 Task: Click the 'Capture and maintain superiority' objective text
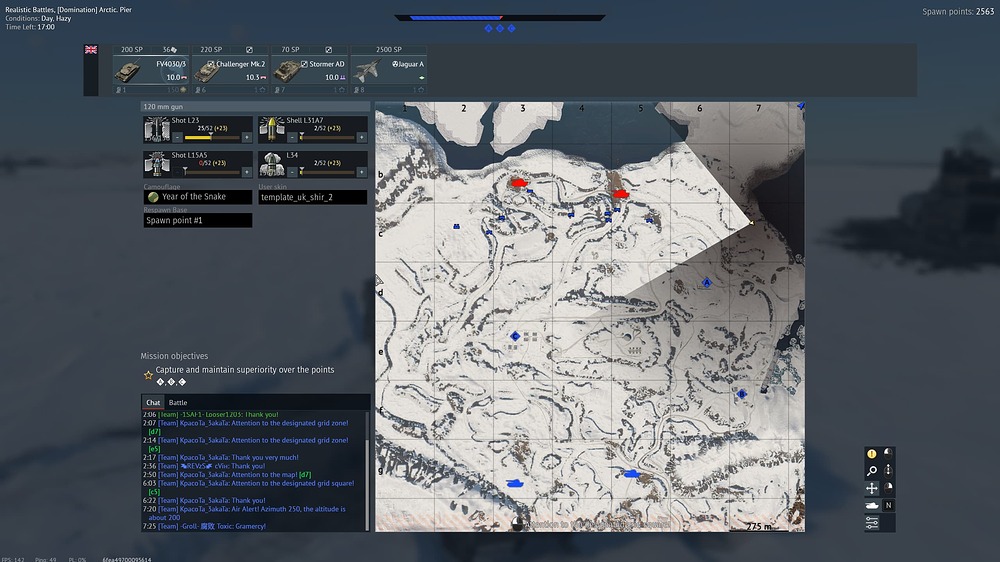click(245, 370)
